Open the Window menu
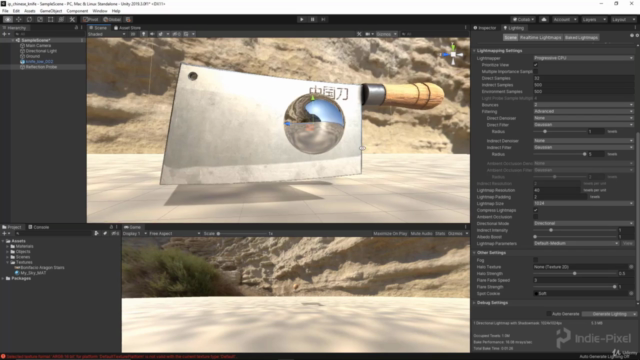This screenshot has width=640, height=360. 100,11
